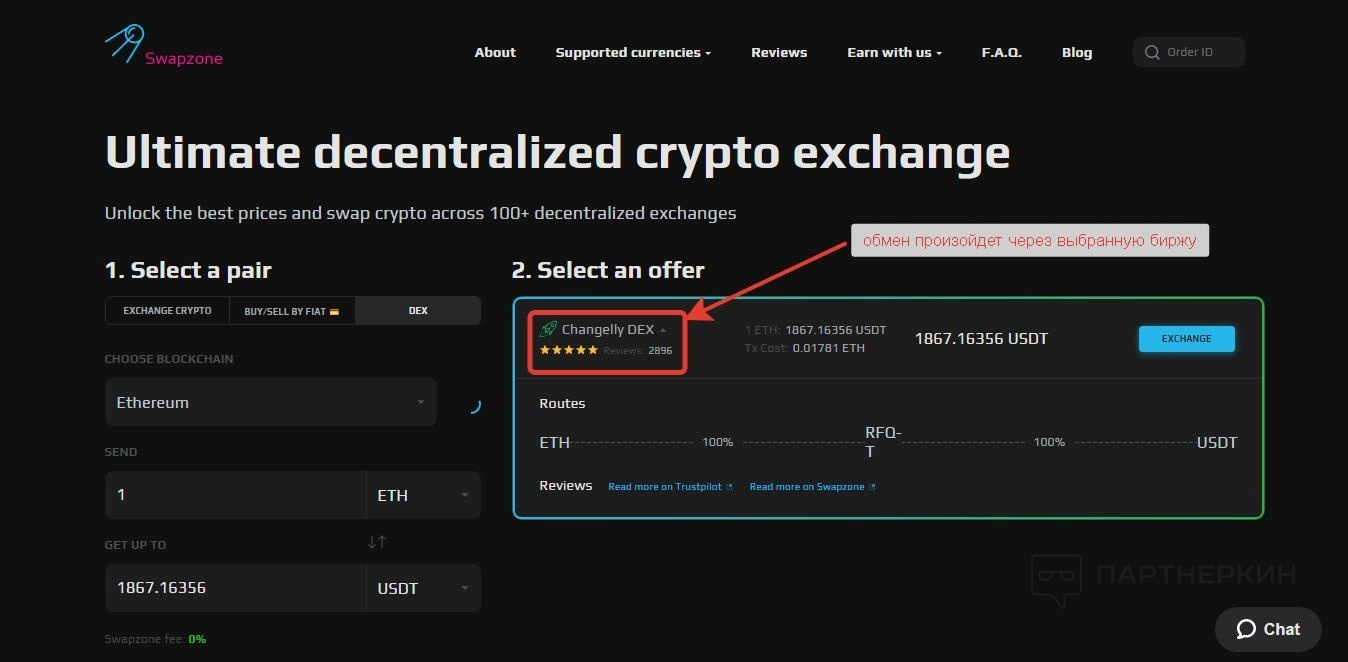
Task: Collapse the Changelly DEX offer details
Action: click(x=663, y=330)
